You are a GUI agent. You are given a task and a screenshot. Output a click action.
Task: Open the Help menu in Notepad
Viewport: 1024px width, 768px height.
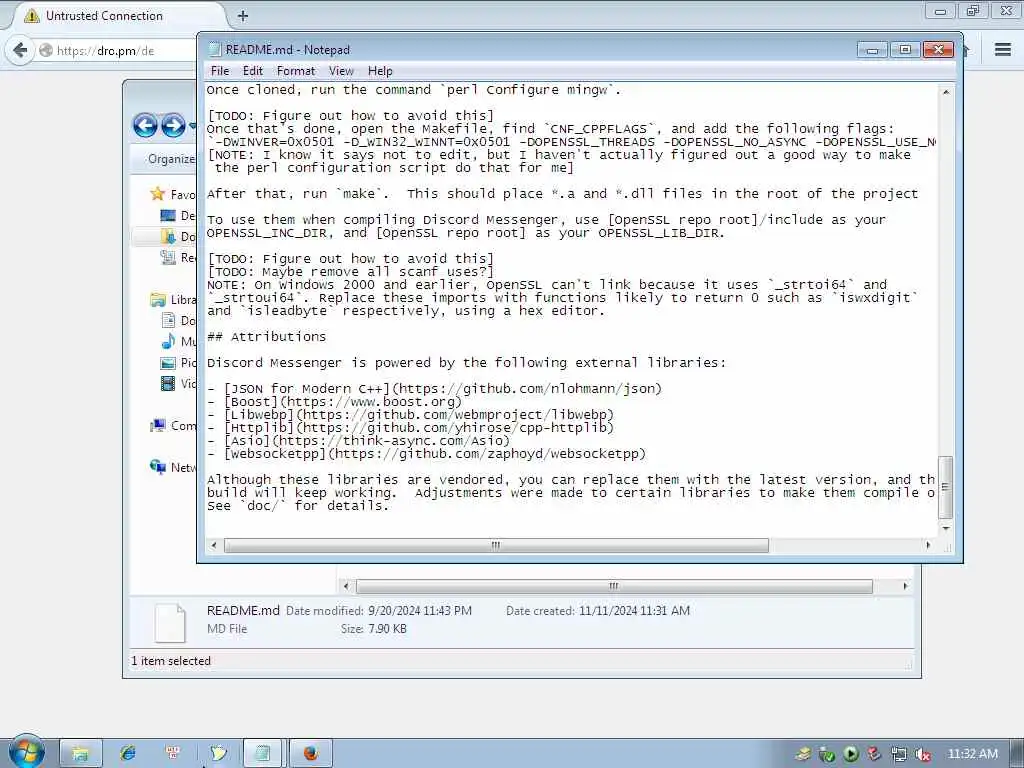click(x=380, y=71)
